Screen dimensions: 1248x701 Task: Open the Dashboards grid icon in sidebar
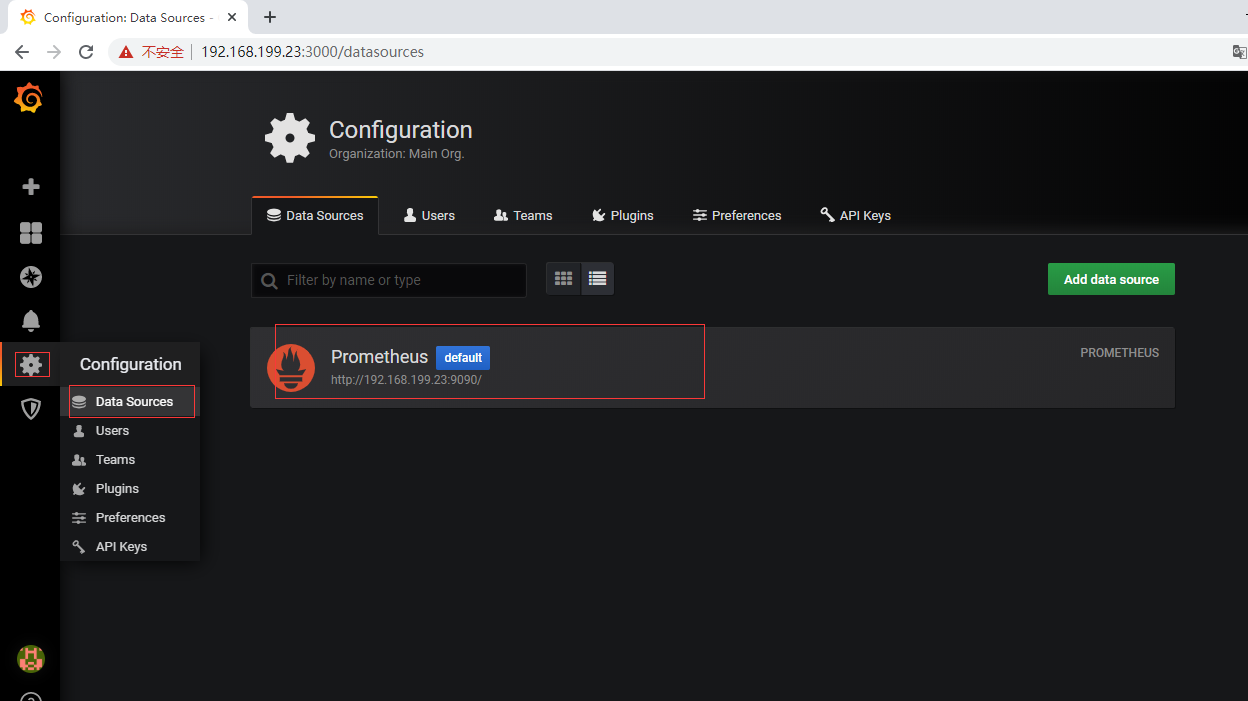(31, 233)
